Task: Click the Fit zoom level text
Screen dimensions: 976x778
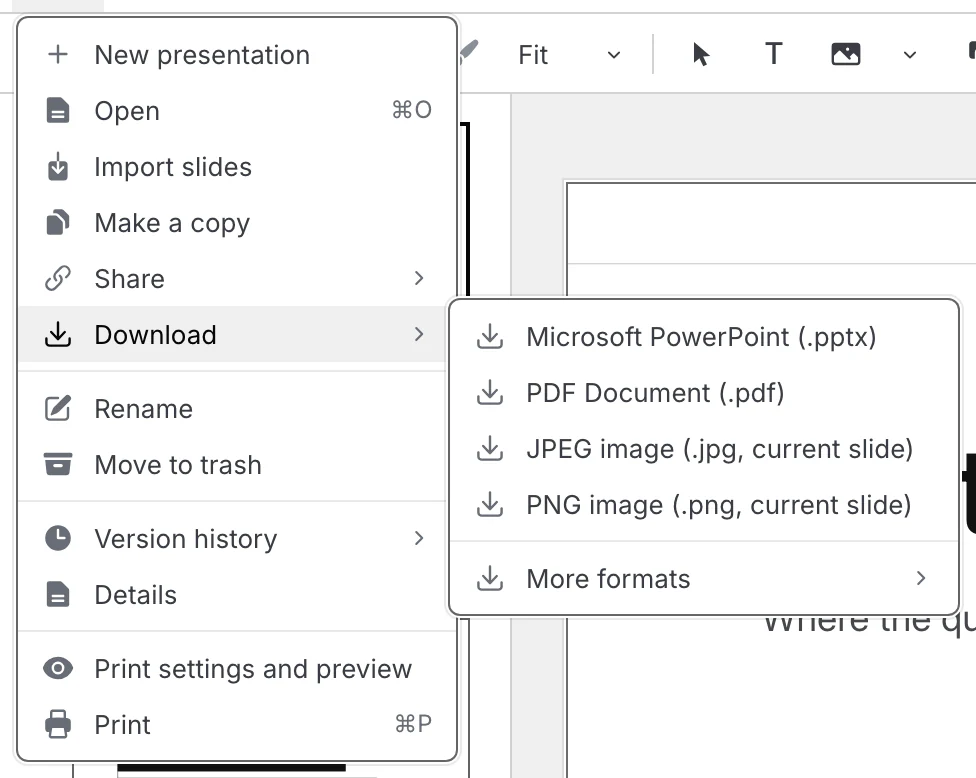Action: (533, 55)
